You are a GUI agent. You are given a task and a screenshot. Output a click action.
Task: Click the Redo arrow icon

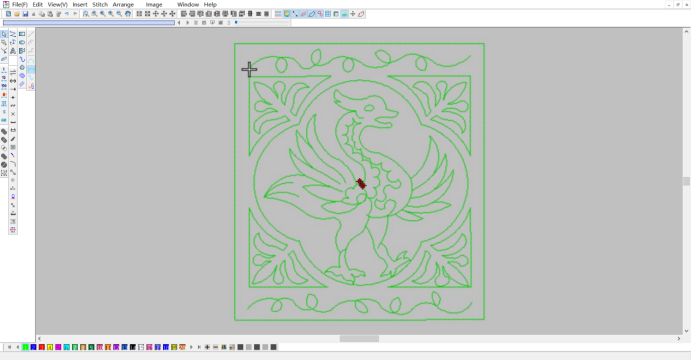(75, 14)
